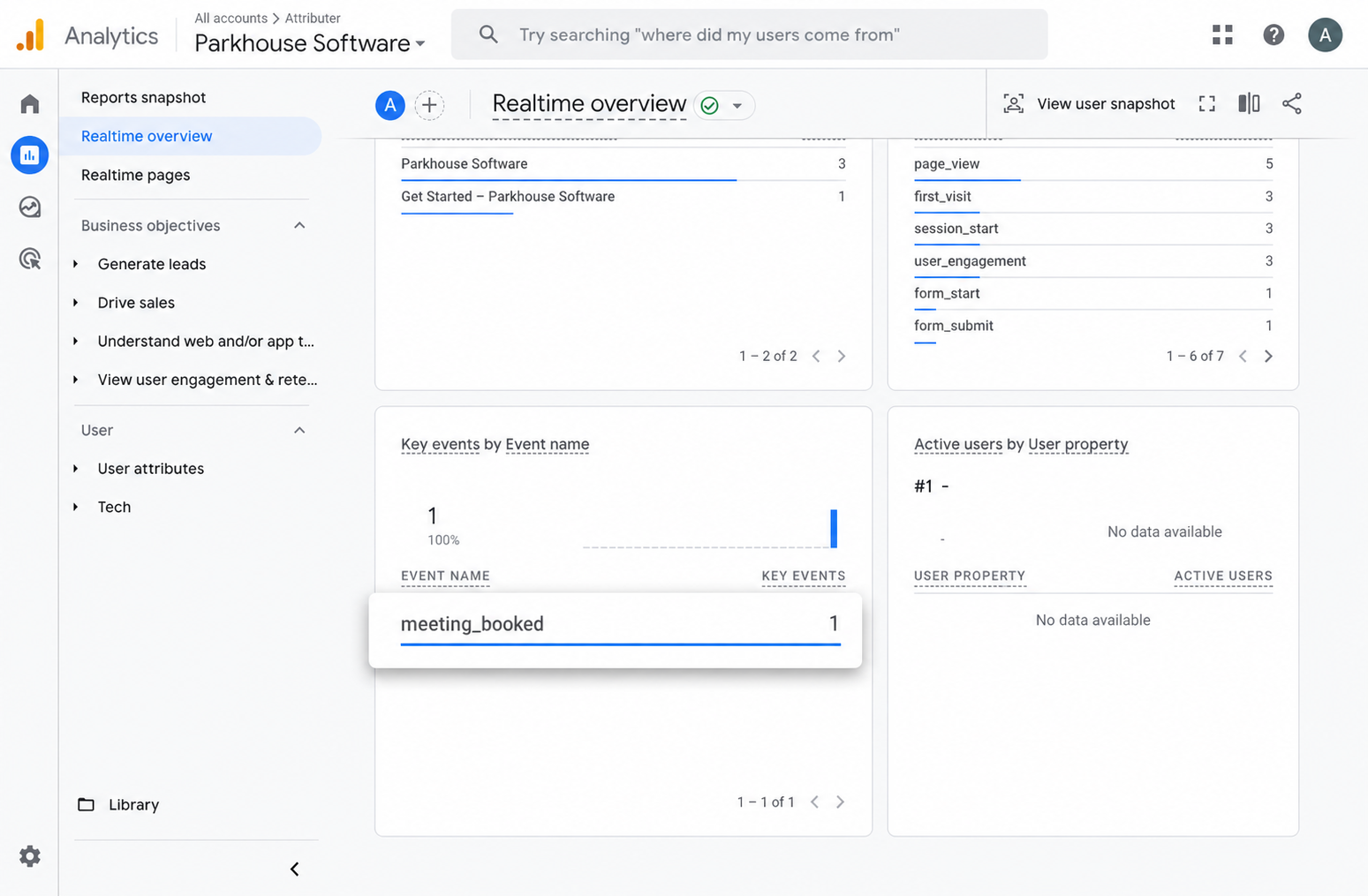Screen dimensions: 1368x896
Task: Open the Parkhouse Software property dropdown
Action: coord(310,43)
